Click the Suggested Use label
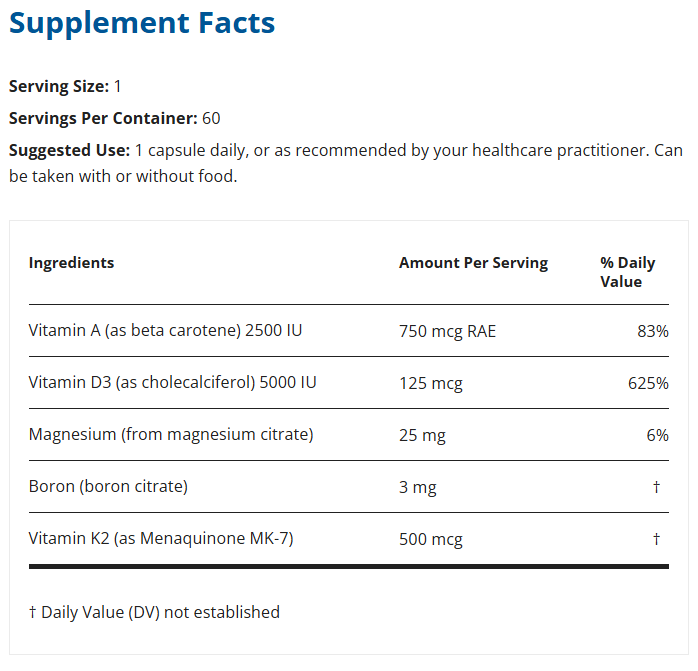Image resolution: width=698 pixels, height=671 pixels. pos(69,150)
